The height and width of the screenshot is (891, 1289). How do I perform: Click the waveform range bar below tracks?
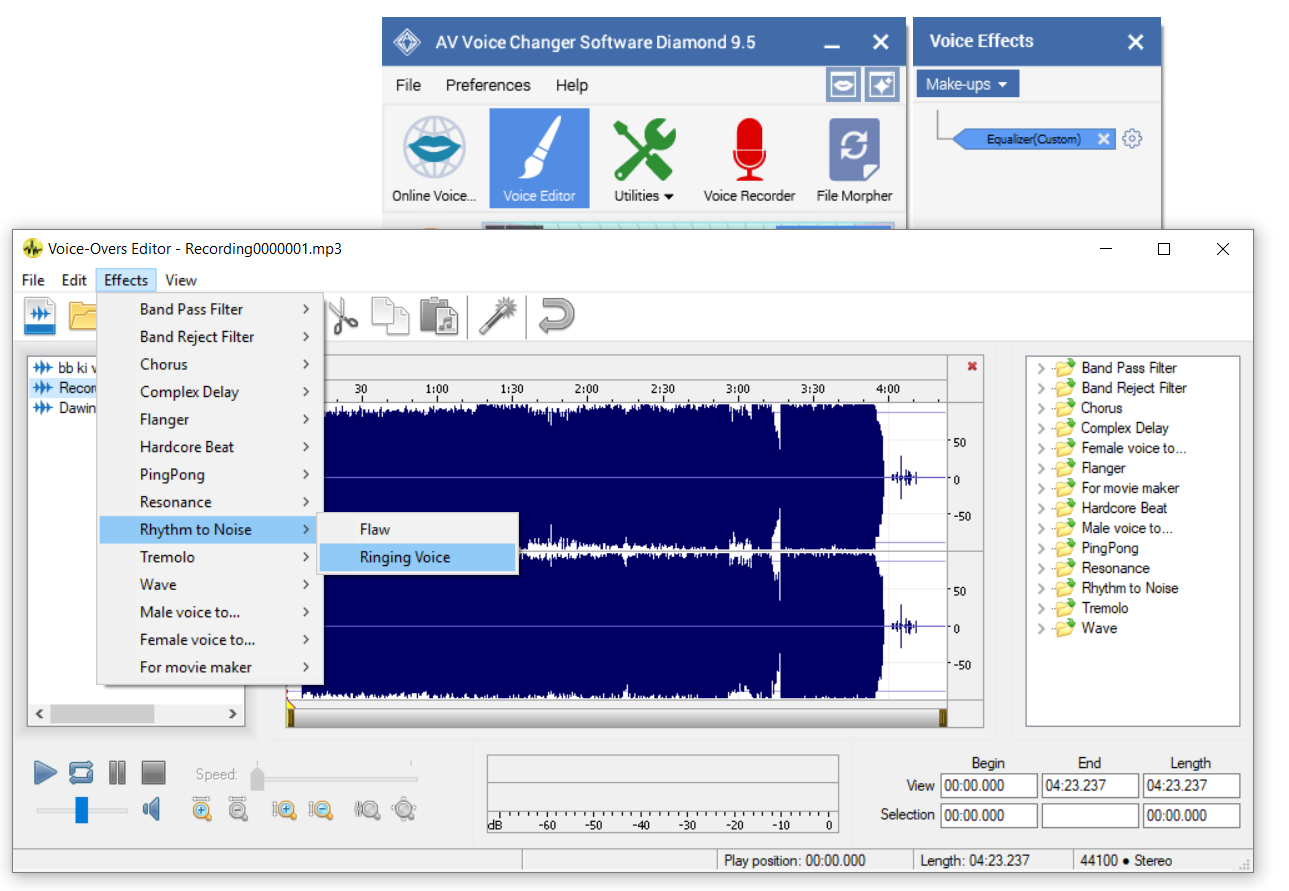[x=616, y=717]
